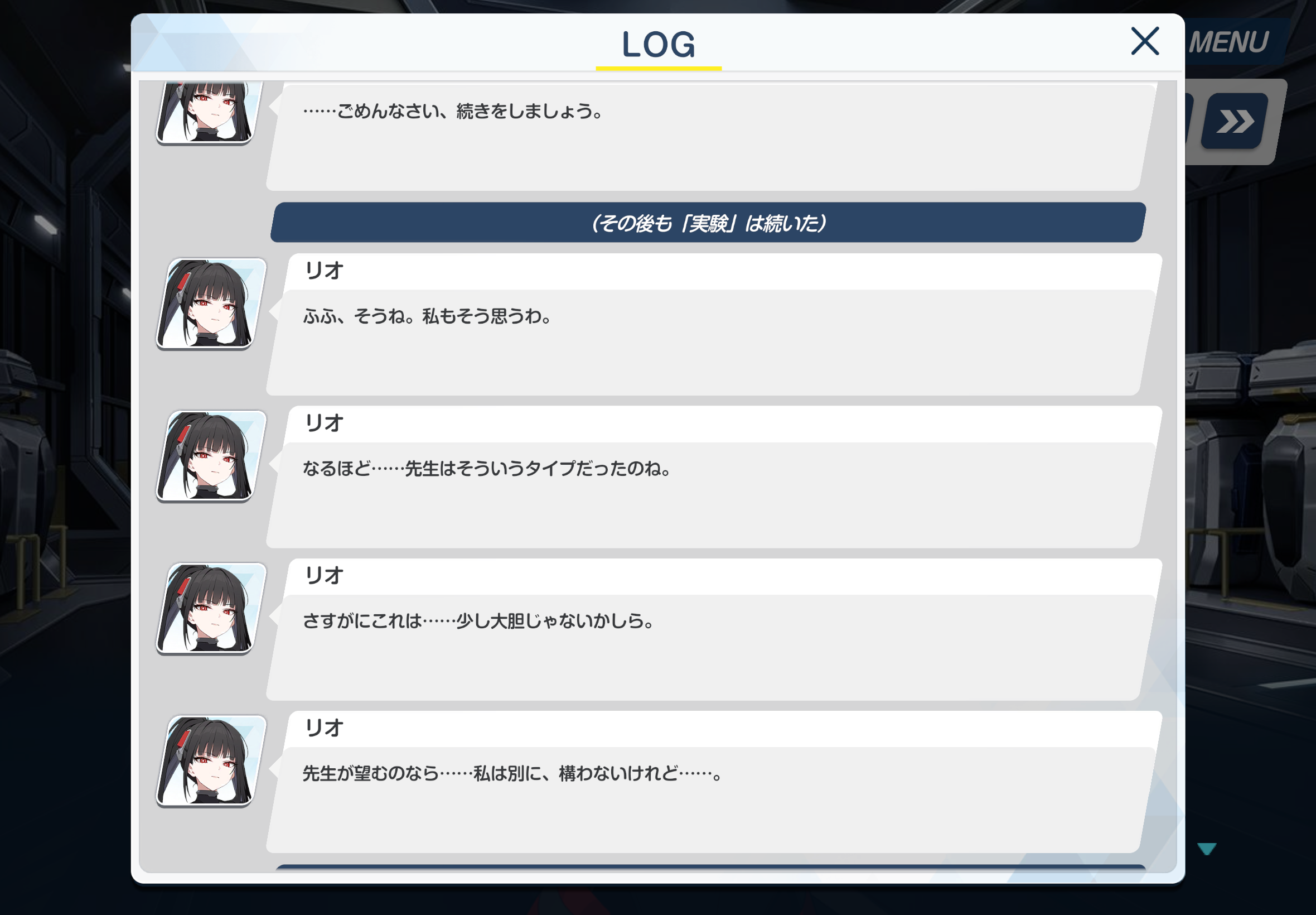Click the fast-forward double arrow icon
1316x915 pixels.
[1236, 121]
